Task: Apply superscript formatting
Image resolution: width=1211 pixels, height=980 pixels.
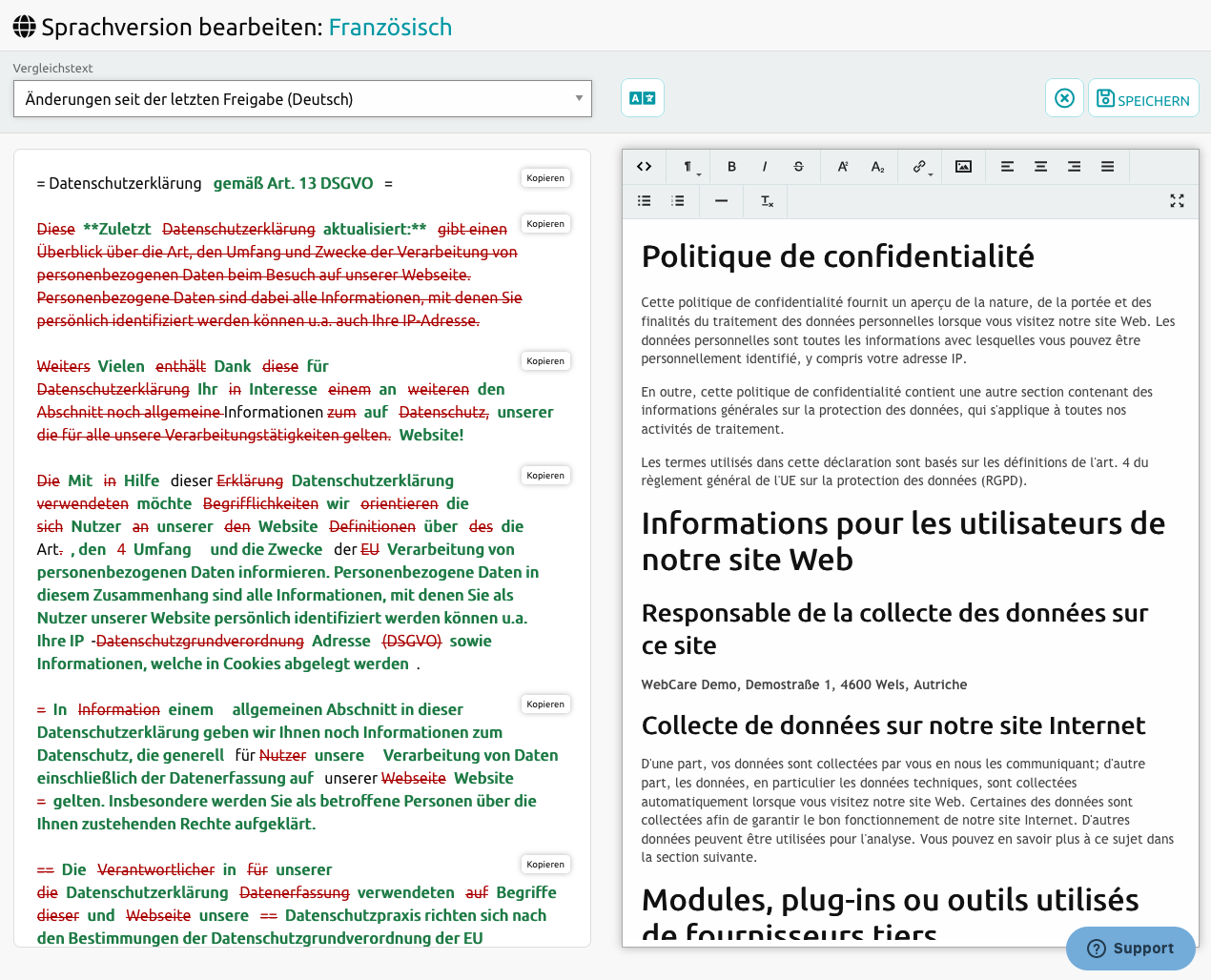Action: click(x=843, y=167)
